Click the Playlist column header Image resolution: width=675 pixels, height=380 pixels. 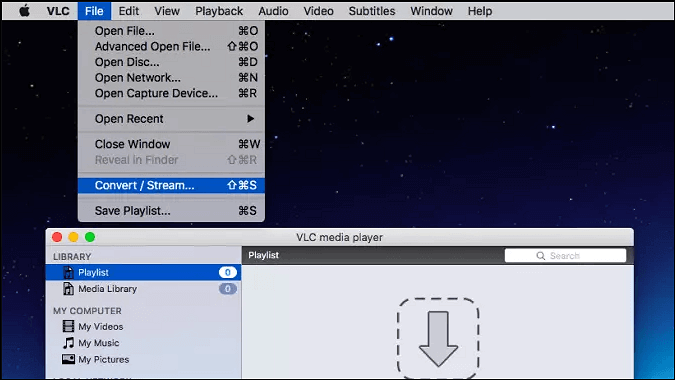[x=263, y=255]
